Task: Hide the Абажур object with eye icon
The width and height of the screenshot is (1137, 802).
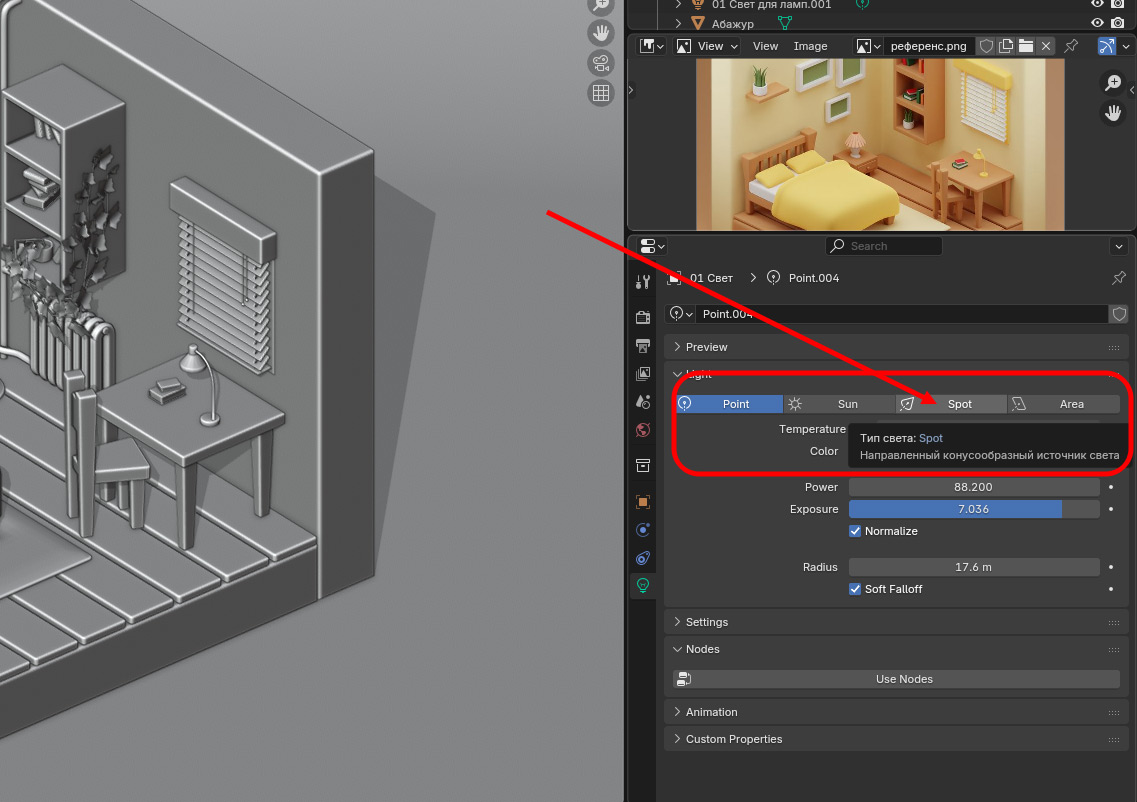Action: pos(1098,23)
